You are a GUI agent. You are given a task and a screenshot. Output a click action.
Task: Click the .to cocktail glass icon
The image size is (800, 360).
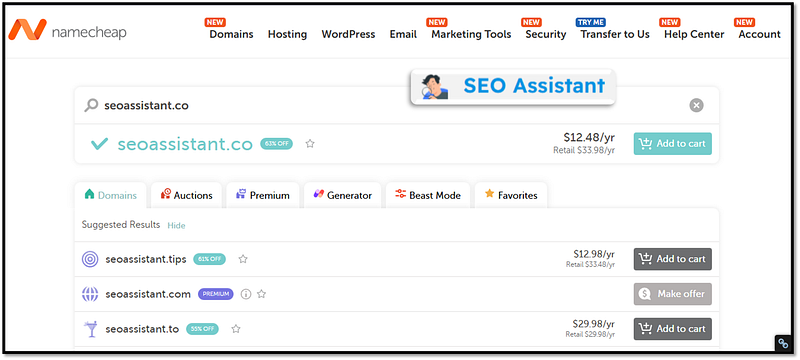pos(90,329)
